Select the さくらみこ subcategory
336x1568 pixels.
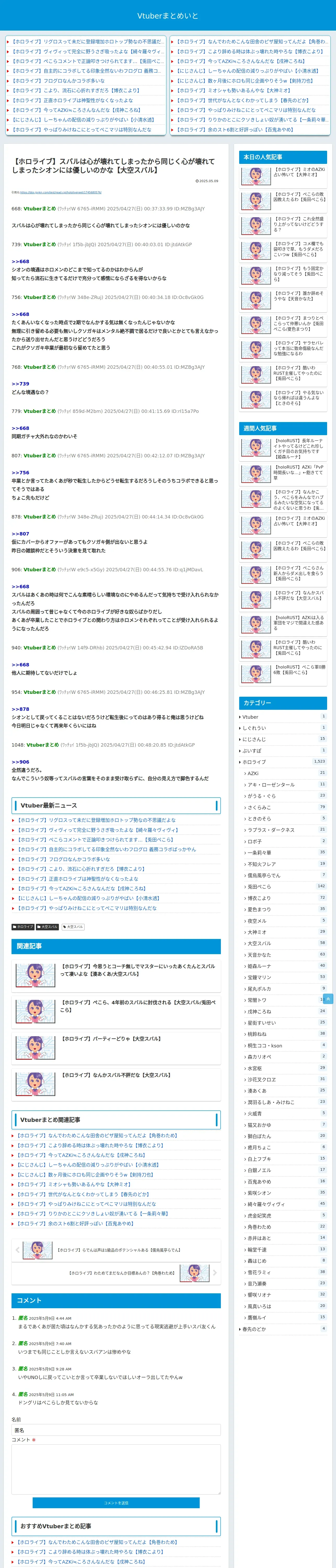click(x=285, y=807)
